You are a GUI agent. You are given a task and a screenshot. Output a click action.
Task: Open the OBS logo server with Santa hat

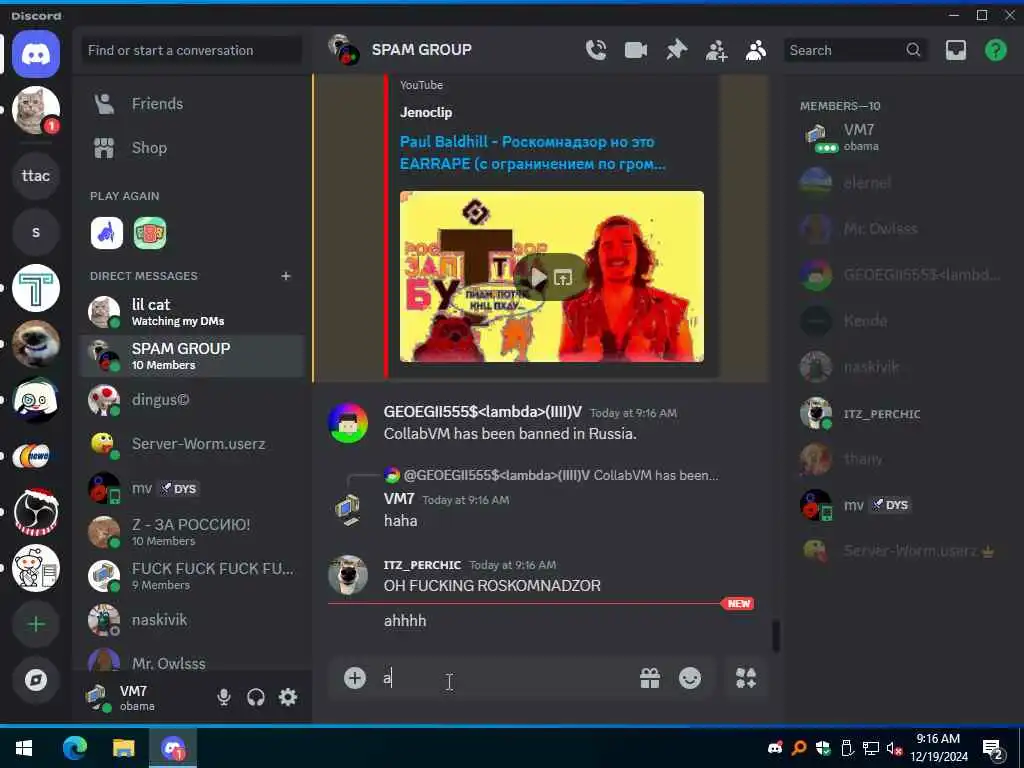tap(36, 512)
